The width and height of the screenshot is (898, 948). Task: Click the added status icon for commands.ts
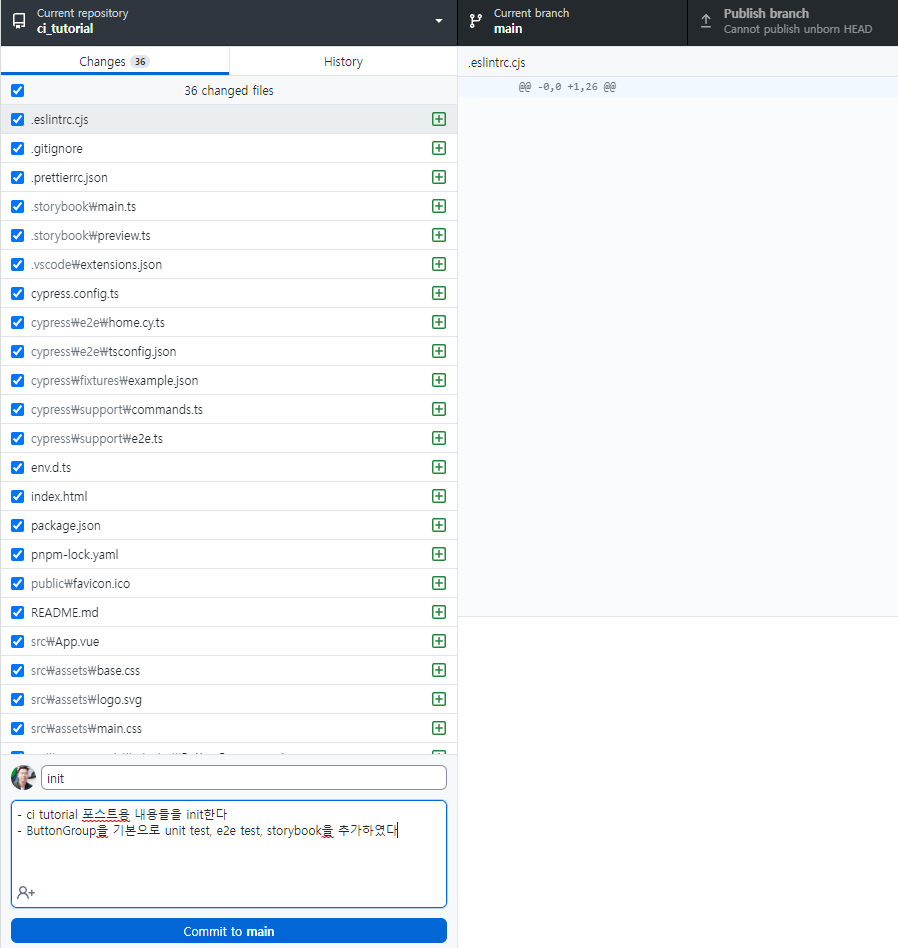(439, 409)
